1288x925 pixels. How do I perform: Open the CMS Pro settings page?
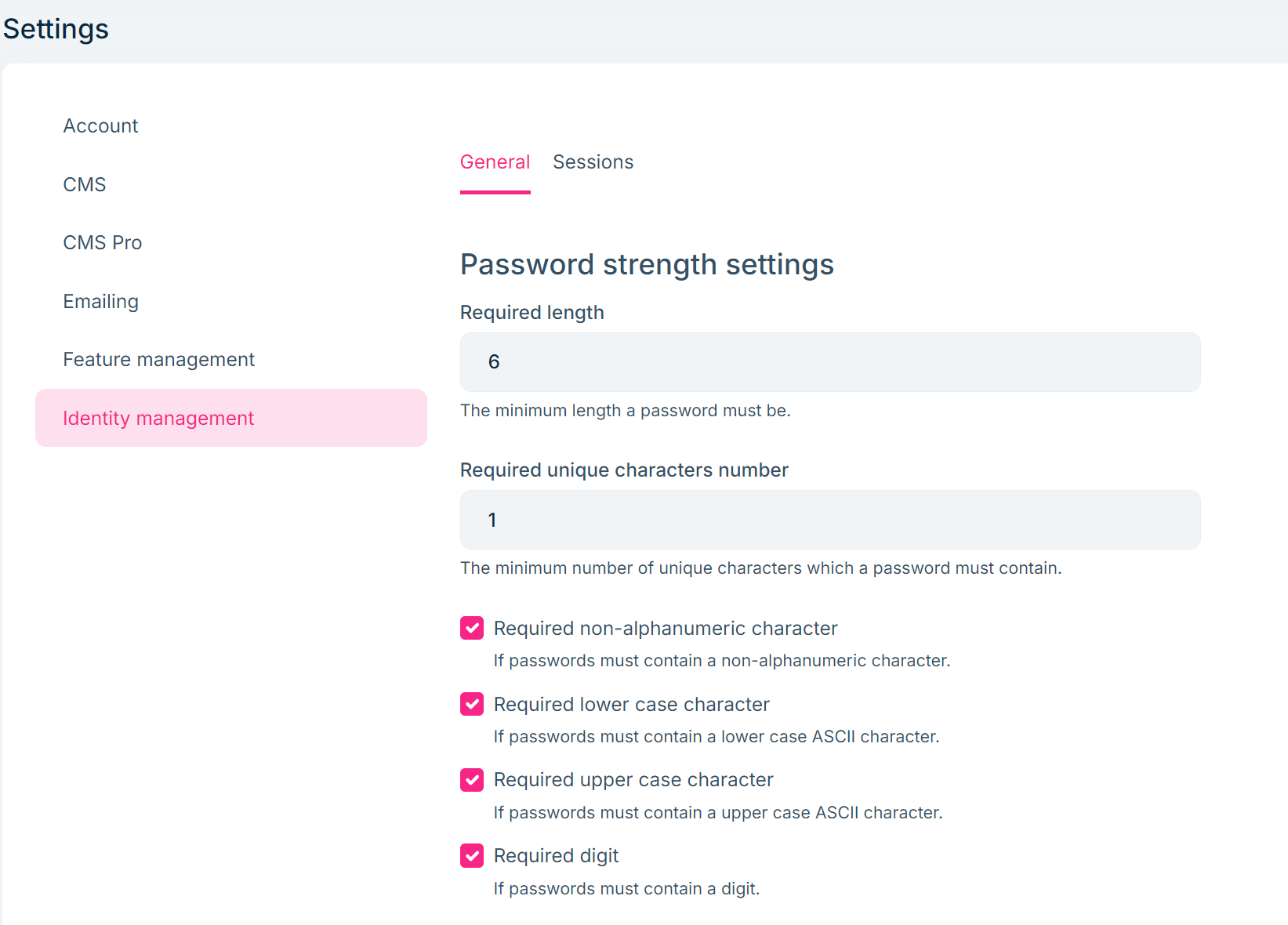point(102,242)
